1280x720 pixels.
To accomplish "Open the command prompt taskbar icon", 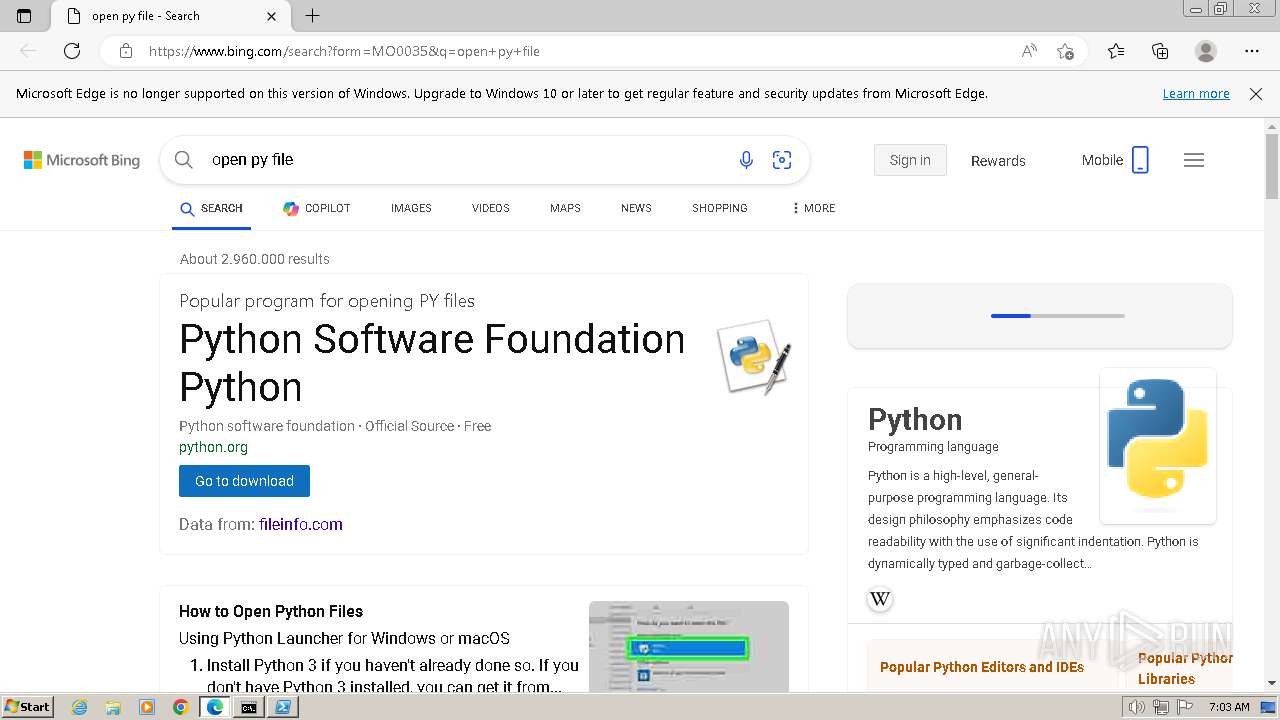I will tap(248, 707).
